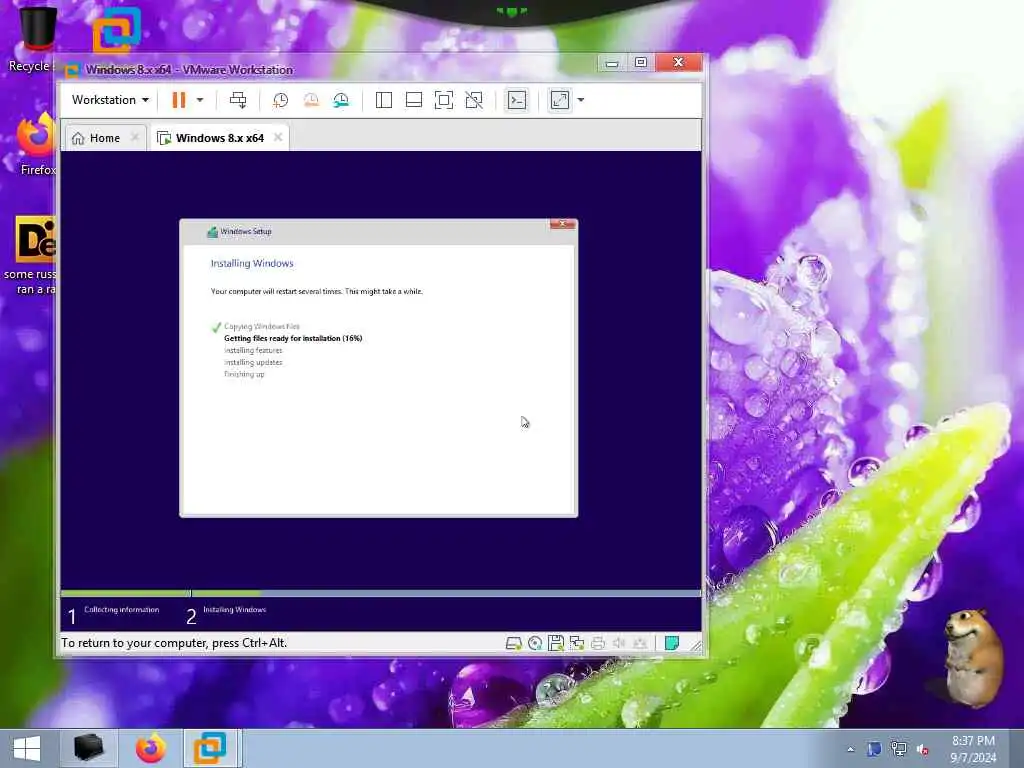Enter full screen mode
1024x768 pixels.
(443, 100)
